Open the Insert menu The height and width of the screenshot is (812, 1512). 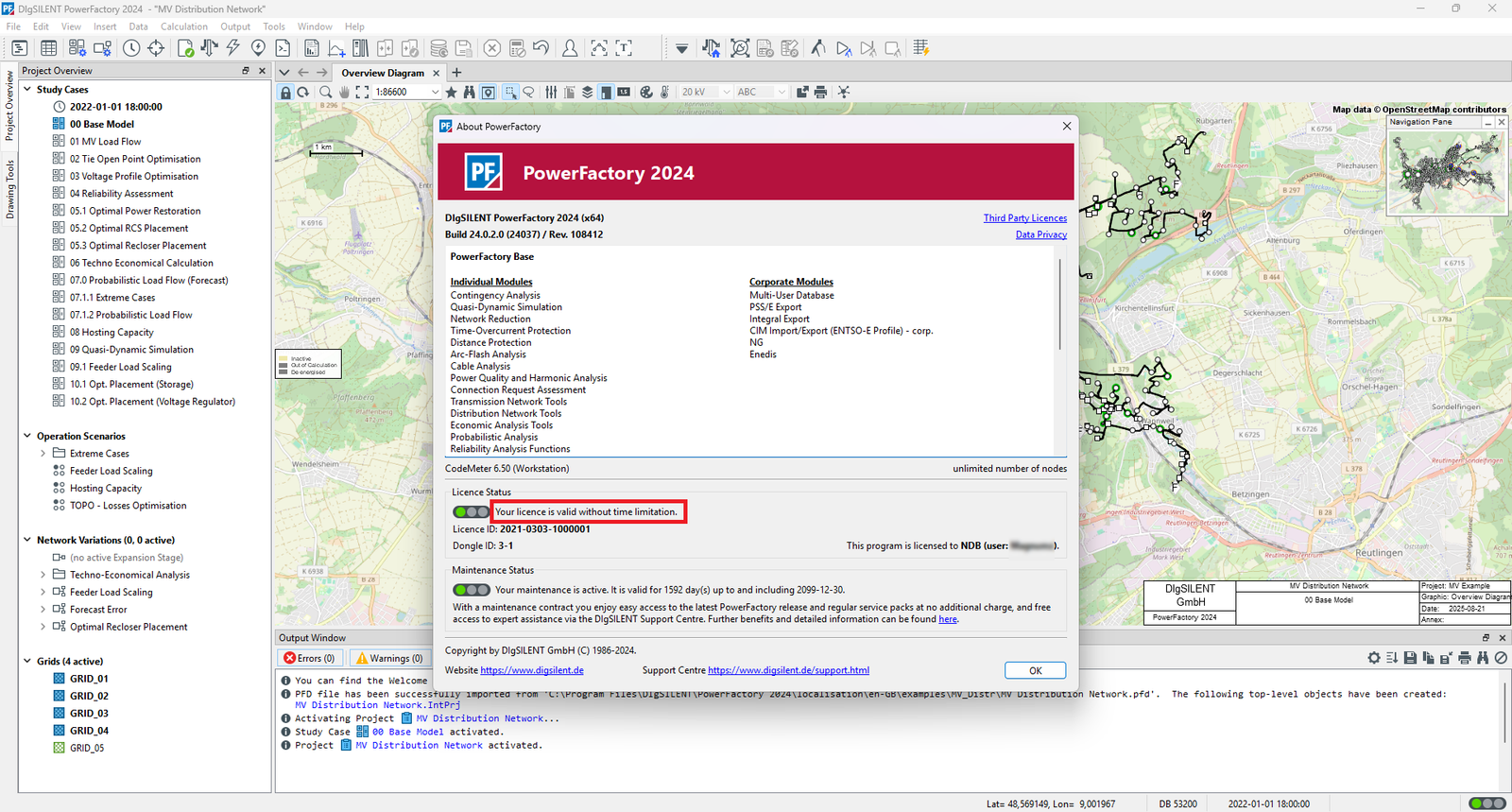[x=105, y=26]
